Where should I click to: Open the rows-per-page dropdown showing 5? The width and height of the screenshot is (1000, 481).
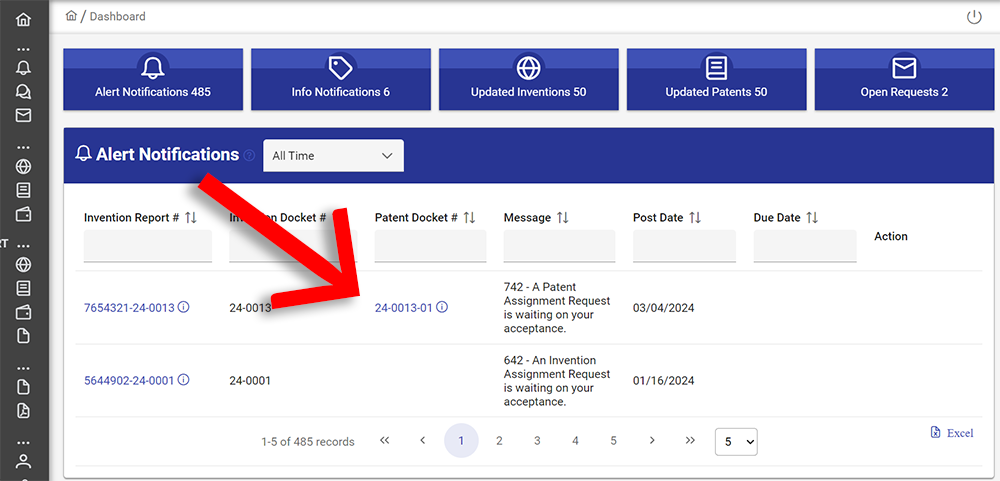[737, 441]
